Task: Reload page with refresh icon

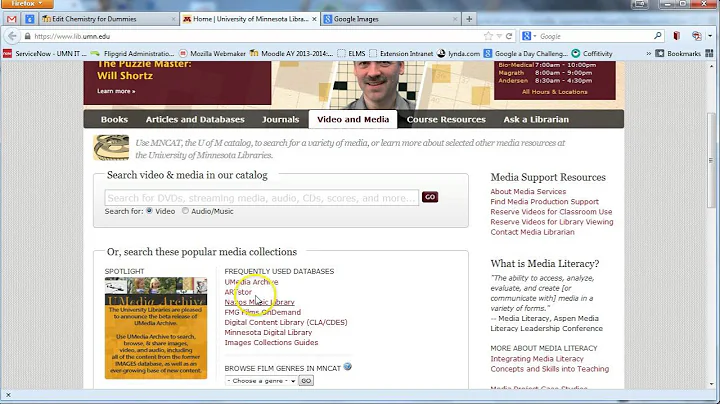Action: point(509,36)
